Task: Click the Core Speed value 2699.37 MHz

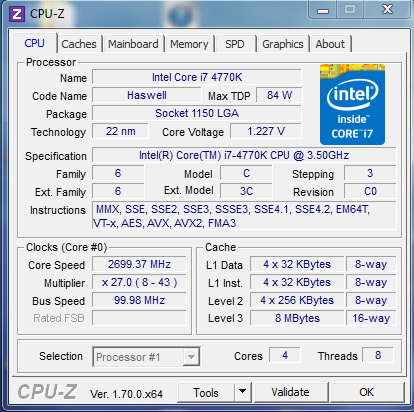Action: (139, 264)
